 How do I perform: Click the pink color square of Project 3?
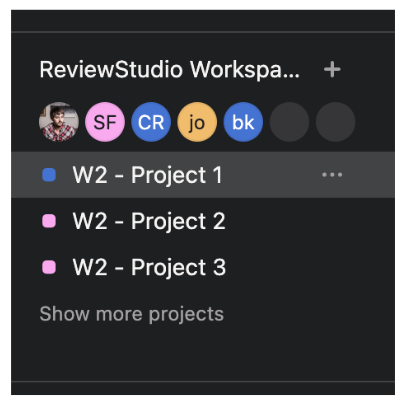tap(49, 267)
